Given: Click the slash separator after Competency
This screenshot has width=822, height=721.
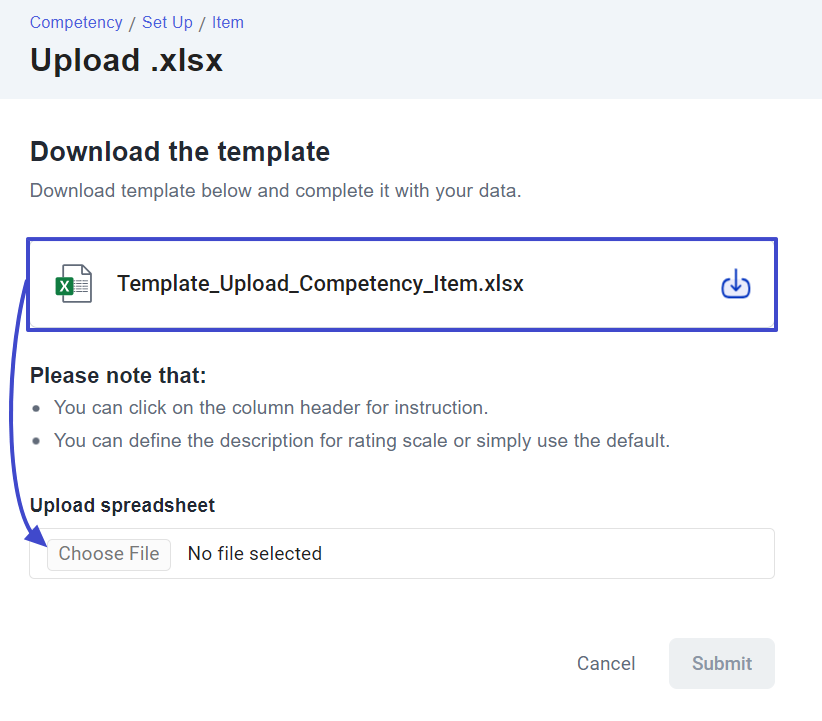Looking at the screenshot, I should click(x=132, y=22).
